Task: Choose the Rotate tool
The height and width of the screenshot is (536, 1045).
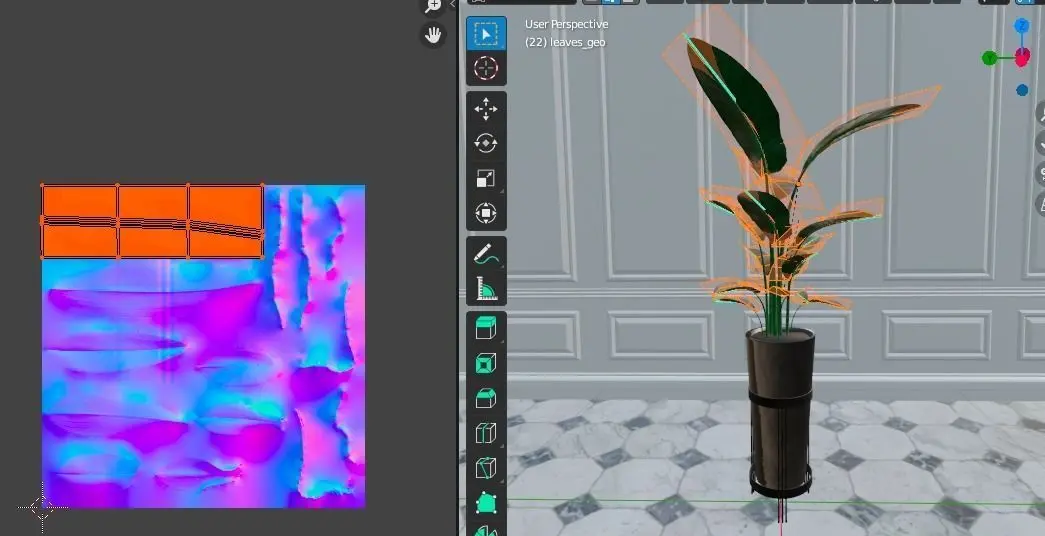Action: 486,143
